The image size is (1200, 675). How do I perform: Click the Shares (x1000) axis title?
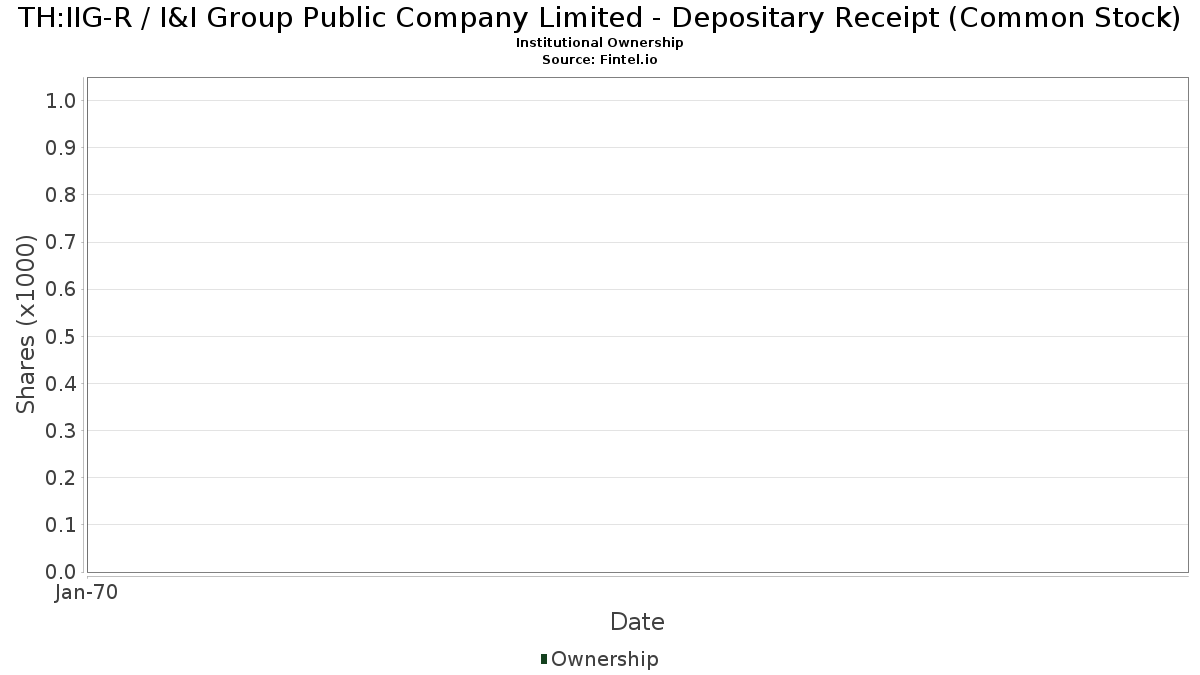pos(26,324)
